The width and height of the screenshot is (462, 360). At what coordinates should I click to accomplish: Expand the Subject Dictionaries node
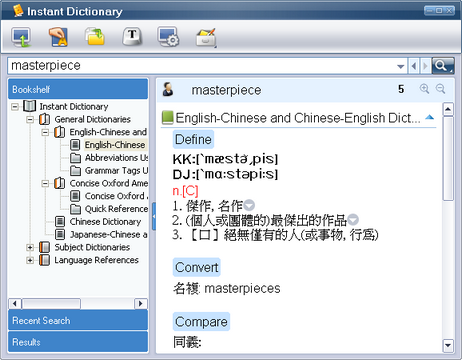pos(30,247)
